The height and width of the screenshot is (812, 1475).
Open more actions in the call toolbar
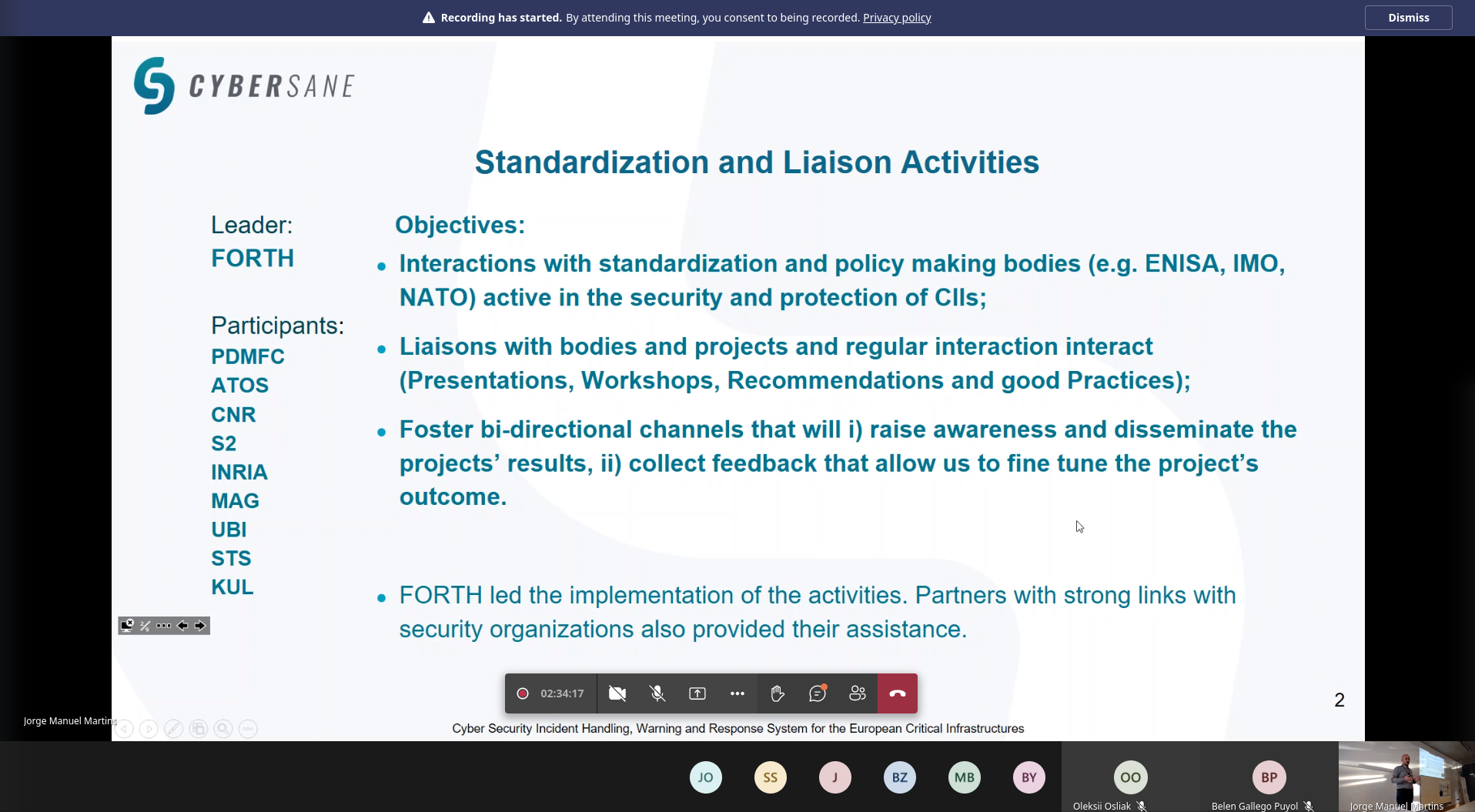coord(737,693)
